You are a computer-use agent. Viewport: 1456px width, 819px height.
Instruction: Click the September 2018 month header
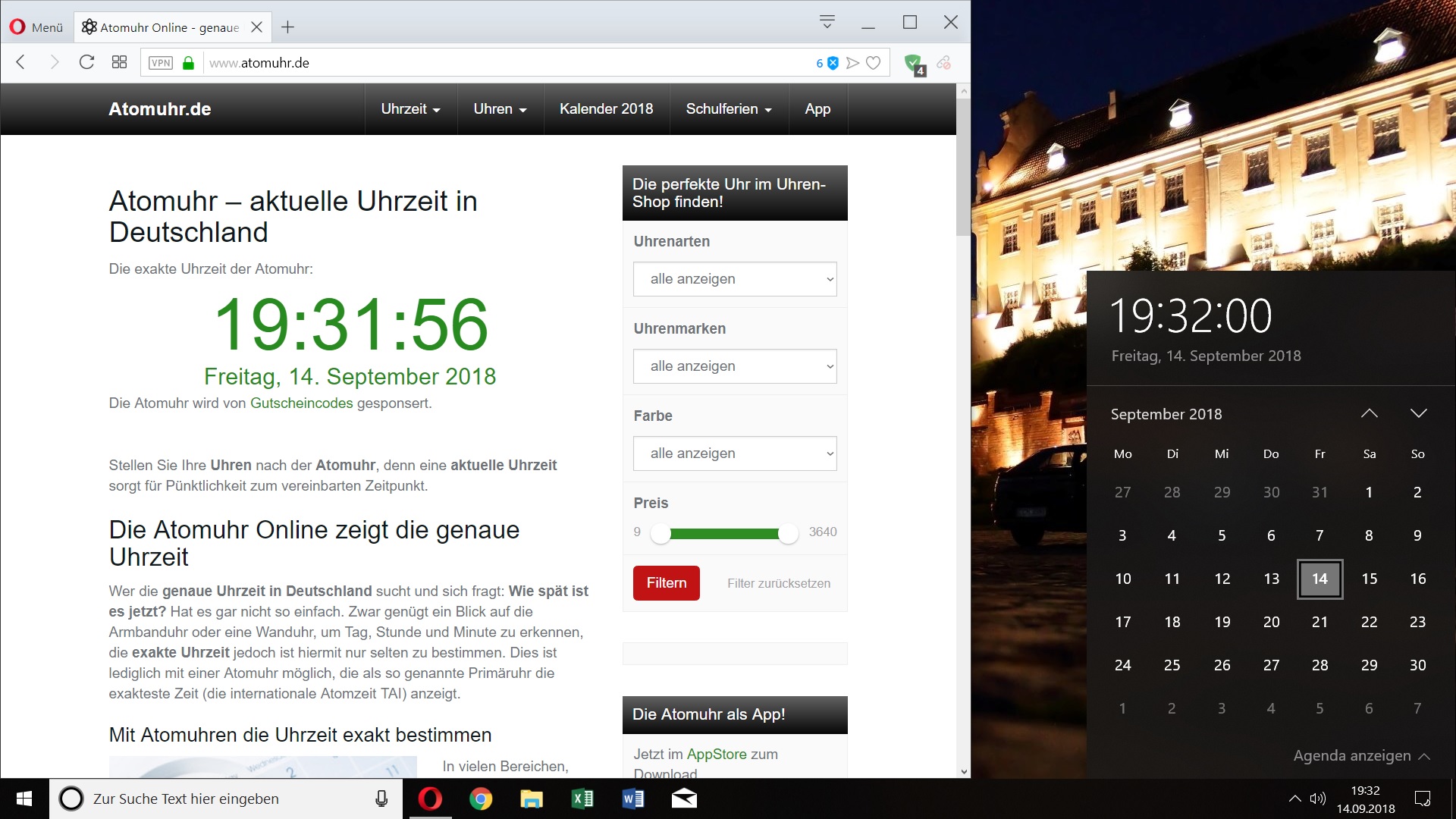point(1166,414)
